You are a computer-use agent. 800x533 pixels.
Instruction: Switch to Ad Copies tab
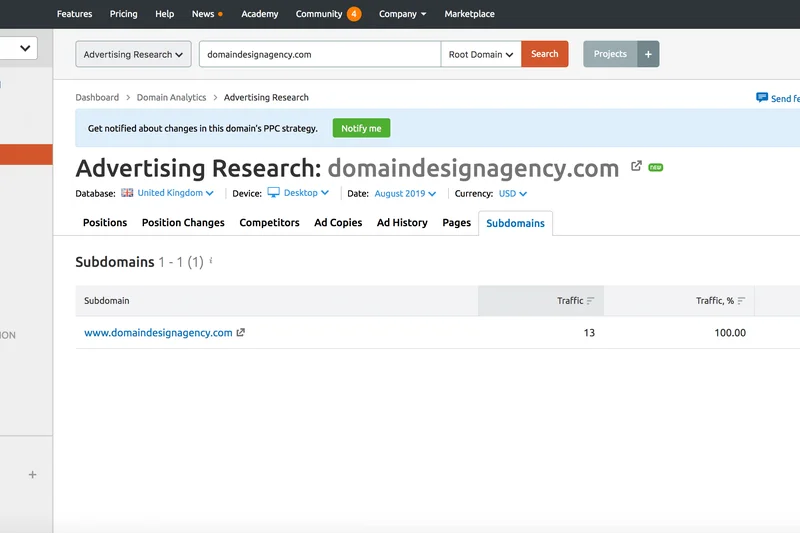click(x=338, y=223)
